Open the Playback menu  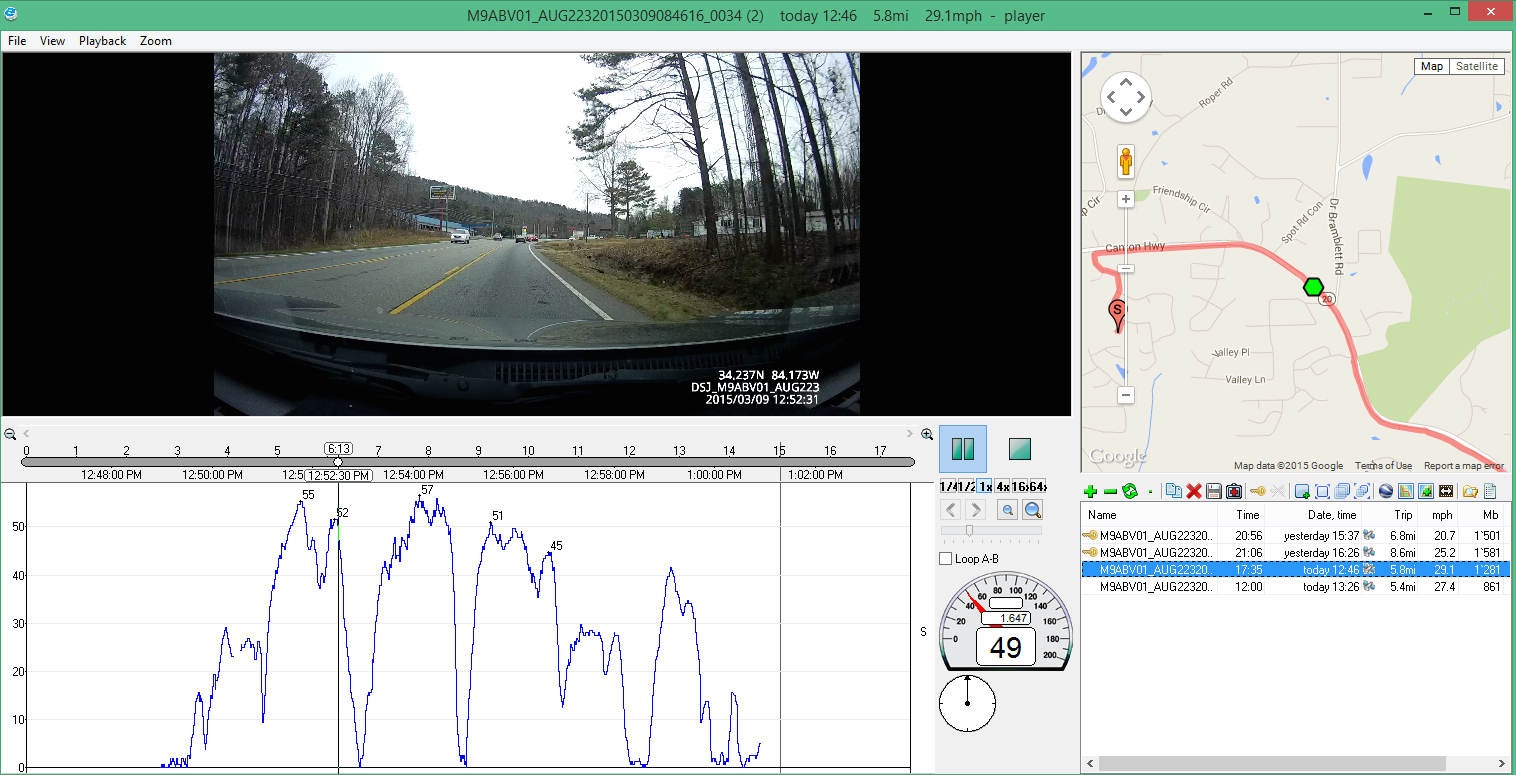tap(102, 41)
